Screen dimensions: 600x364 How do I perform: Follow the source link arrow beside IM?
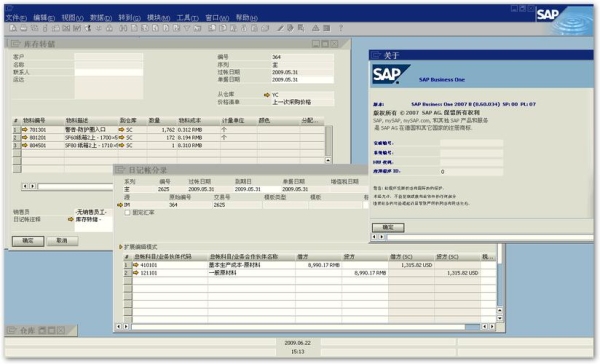click(120, 205)
